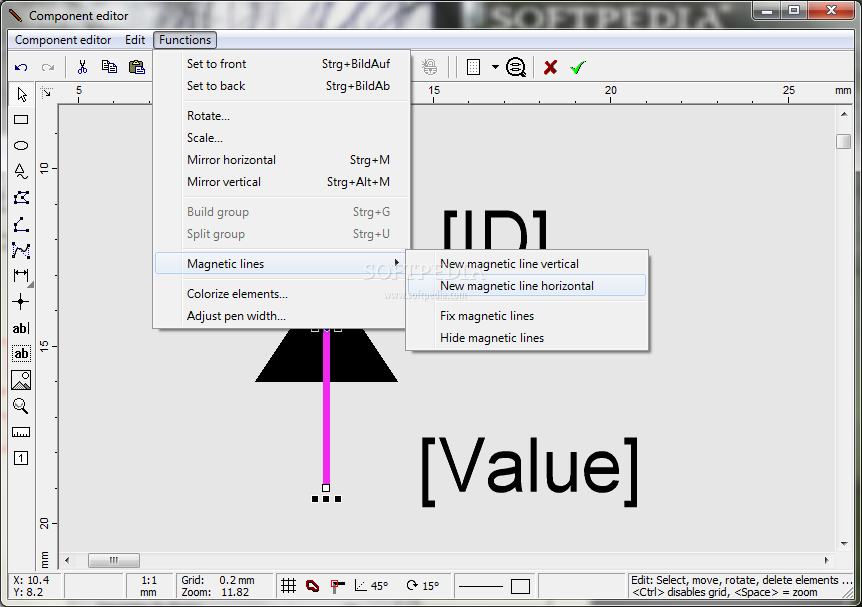Select the insert image tool
The height and width of the screenshot is (607, 862).
click(x=21, y=380)
